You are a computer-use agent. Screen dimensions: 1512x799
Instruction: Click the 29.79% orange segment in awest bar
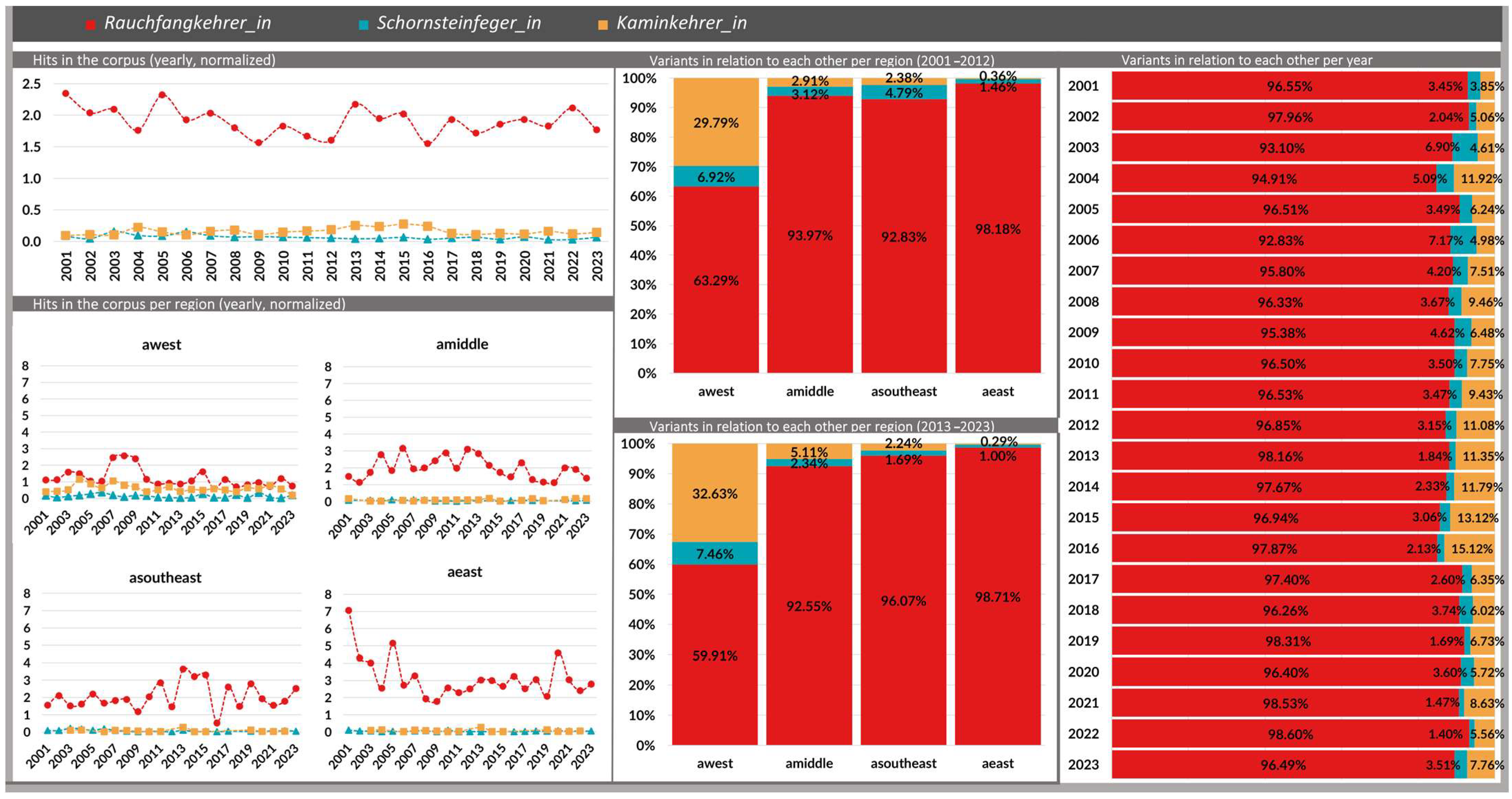click(716, 123)
